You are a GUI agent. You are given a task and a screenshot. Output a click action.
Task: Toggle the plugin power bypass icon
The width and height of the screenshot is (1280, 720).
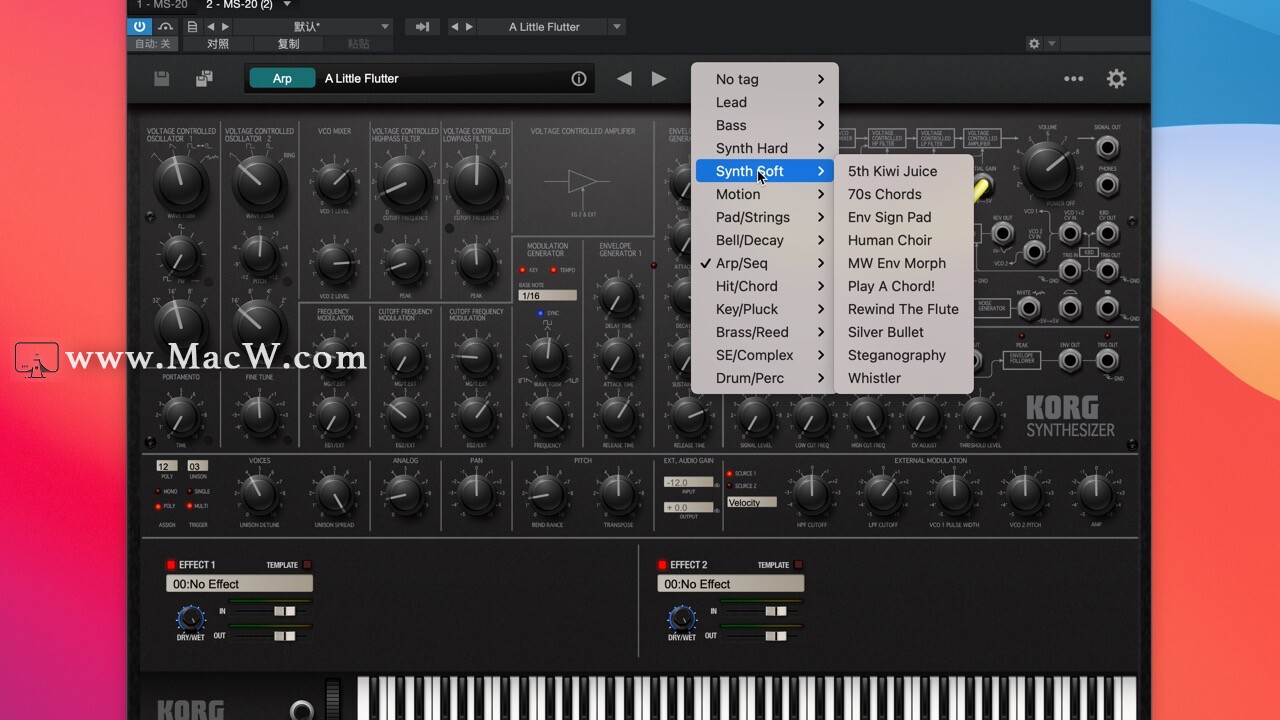[139, 27]
